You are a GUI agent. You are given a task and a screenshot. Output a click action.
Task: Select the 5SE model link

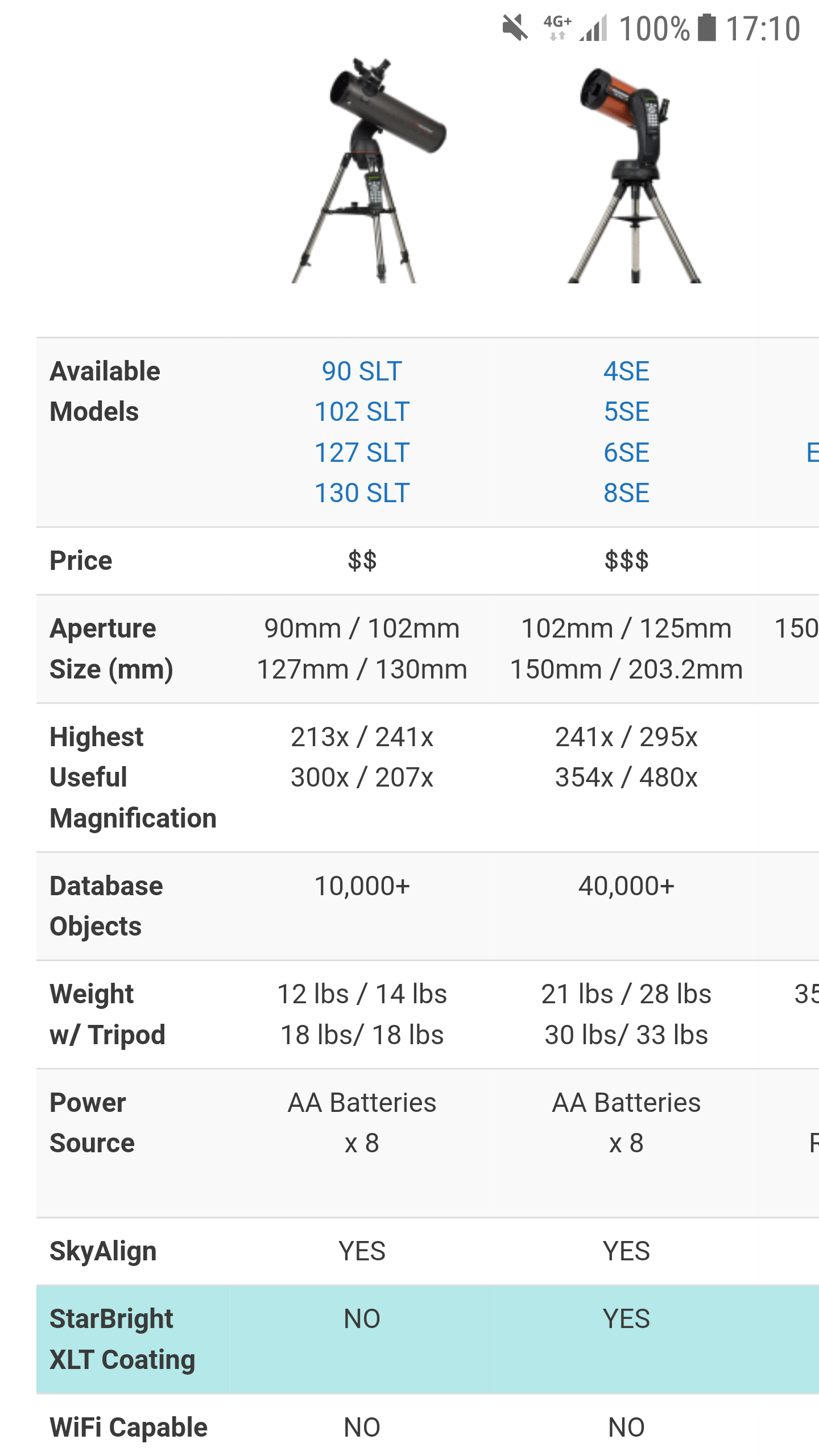626,412
